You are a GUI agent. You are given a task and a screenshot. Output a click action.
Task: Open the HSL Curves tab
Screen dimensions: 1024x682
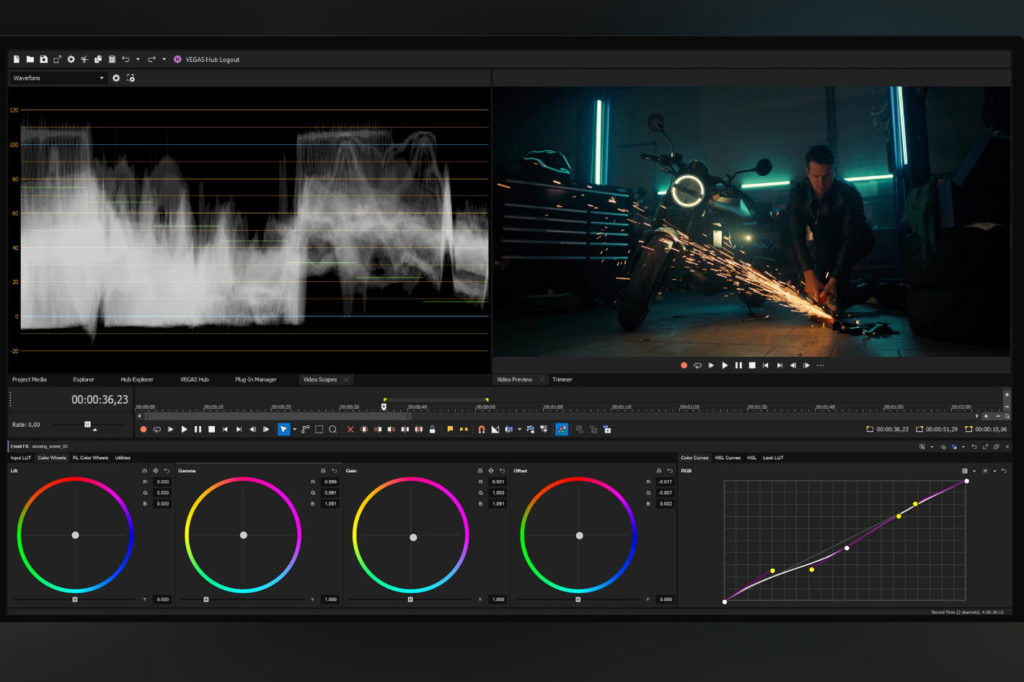(x=728, y=458)
